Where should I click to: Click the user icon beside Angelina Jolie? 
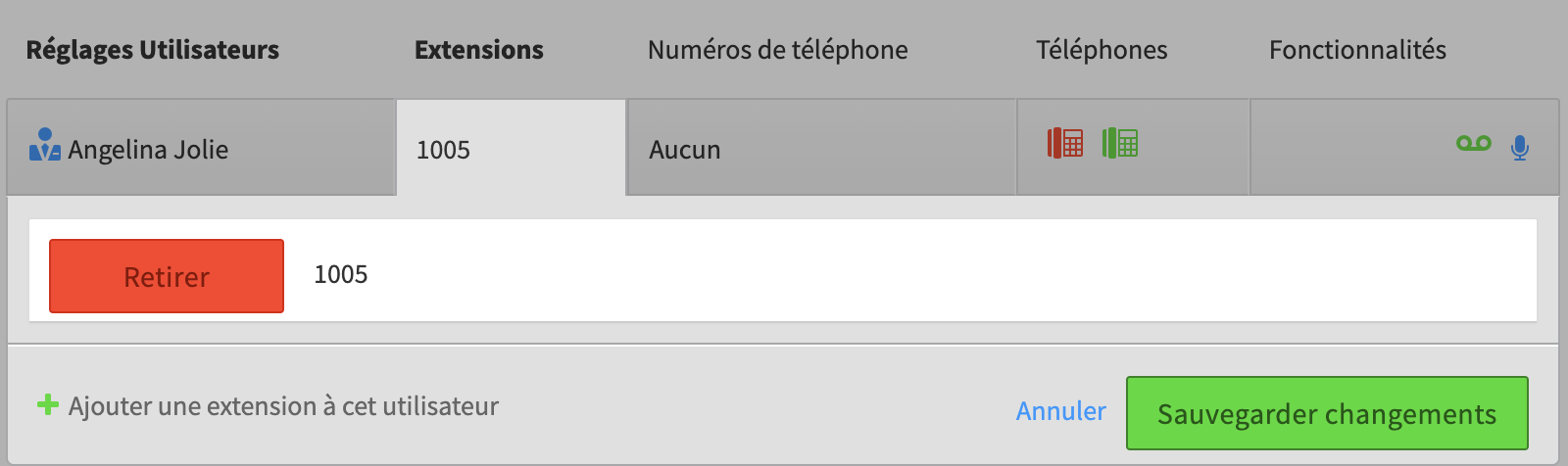45,145
